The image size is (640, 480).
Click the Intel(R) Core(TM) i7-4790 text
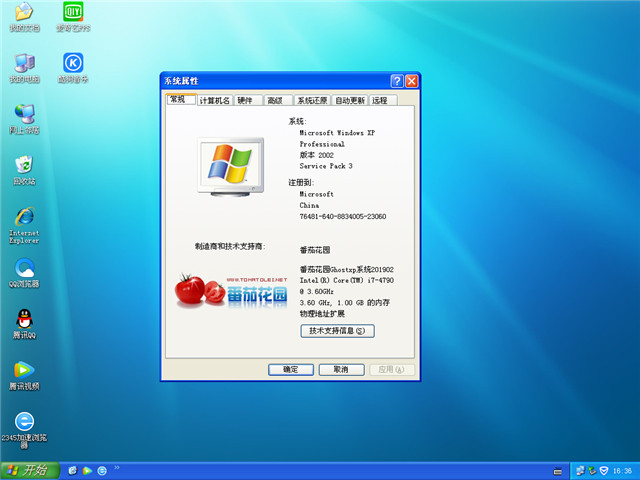point(347,280)
